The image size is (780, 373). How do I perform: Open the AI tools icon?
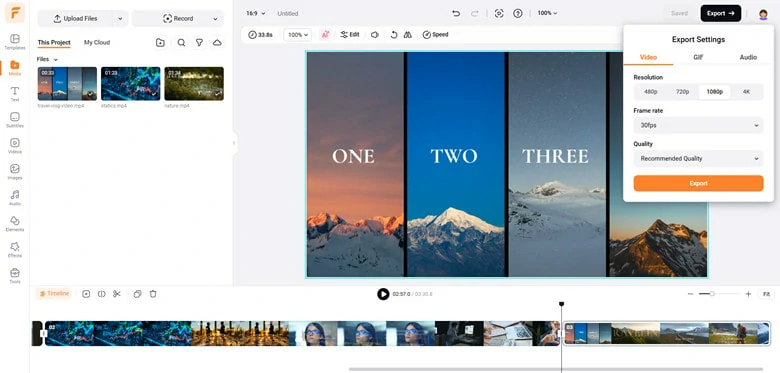(325, 35)
